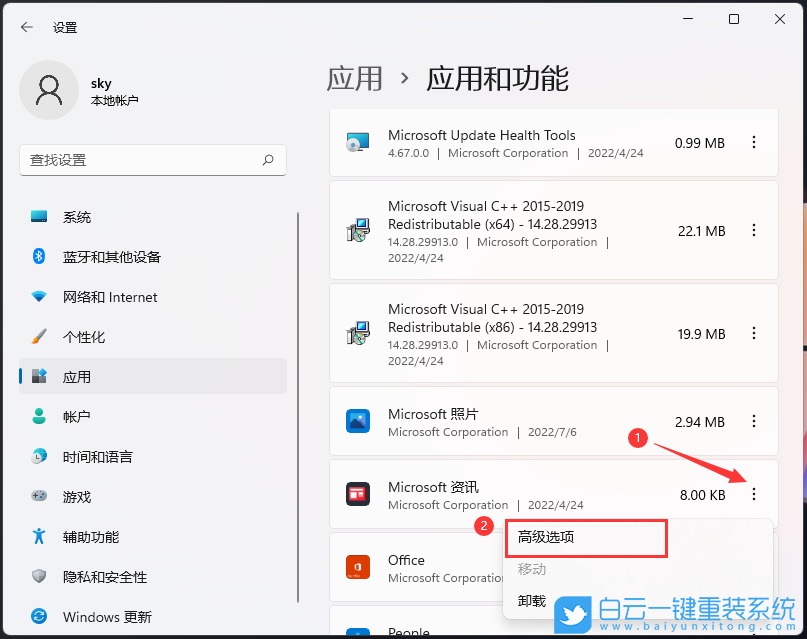Open the three-dot menu for Microsoft 照片
The width and height of the screenshot is (807, 639).
(753, 422)
